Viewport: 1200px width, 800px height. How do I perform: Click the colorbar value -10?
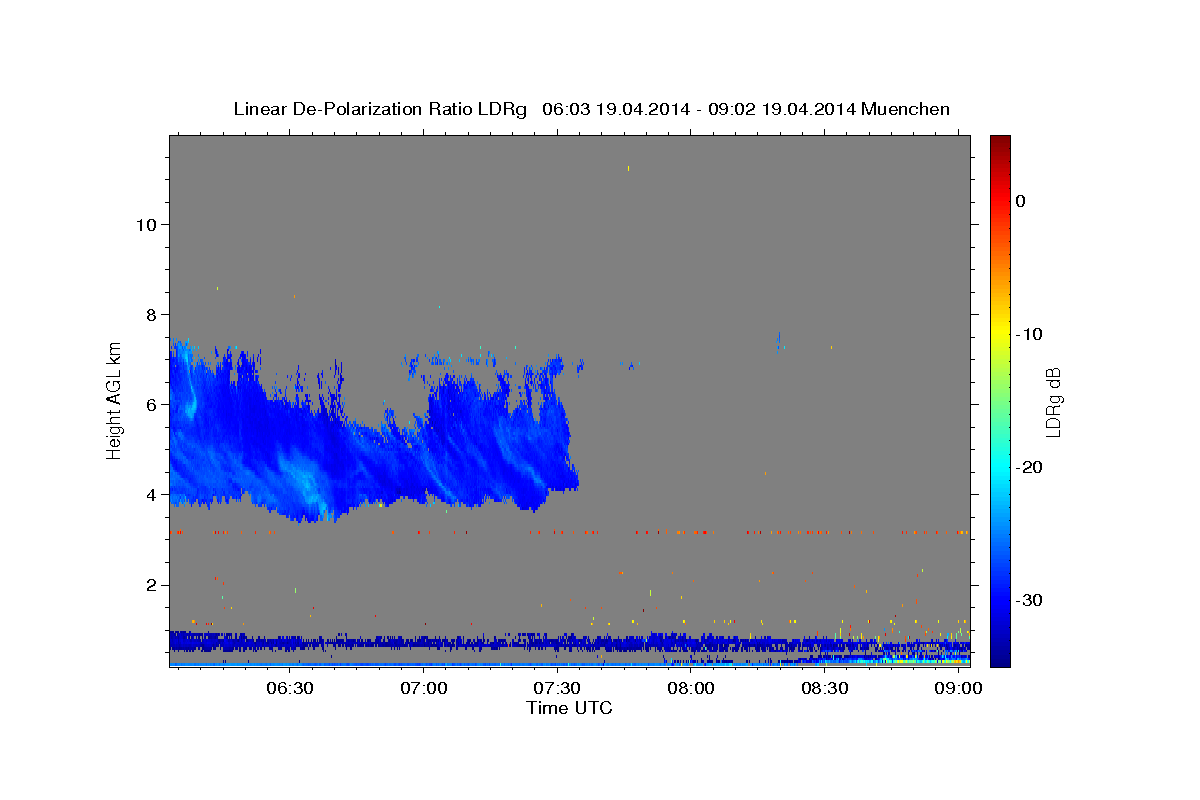(1030, 334)
